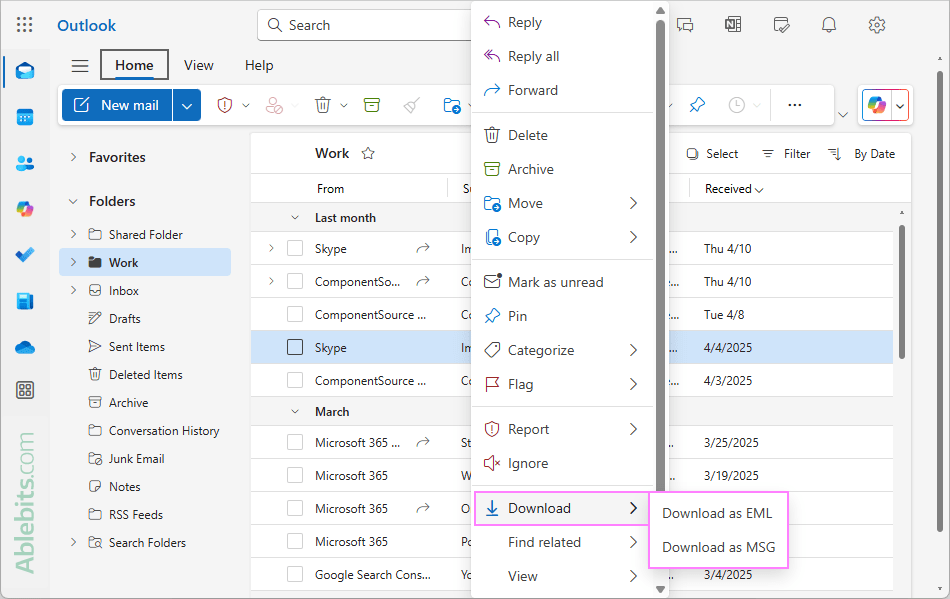Tick checkbox for Google Search Cons... message
Viewport: 950px width, 599px height.
point(295,574)
